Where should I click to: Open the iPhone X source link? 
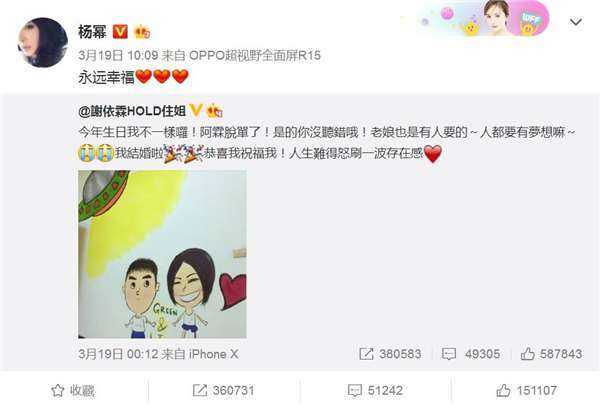pyautogui.click(x=214, y=354)
